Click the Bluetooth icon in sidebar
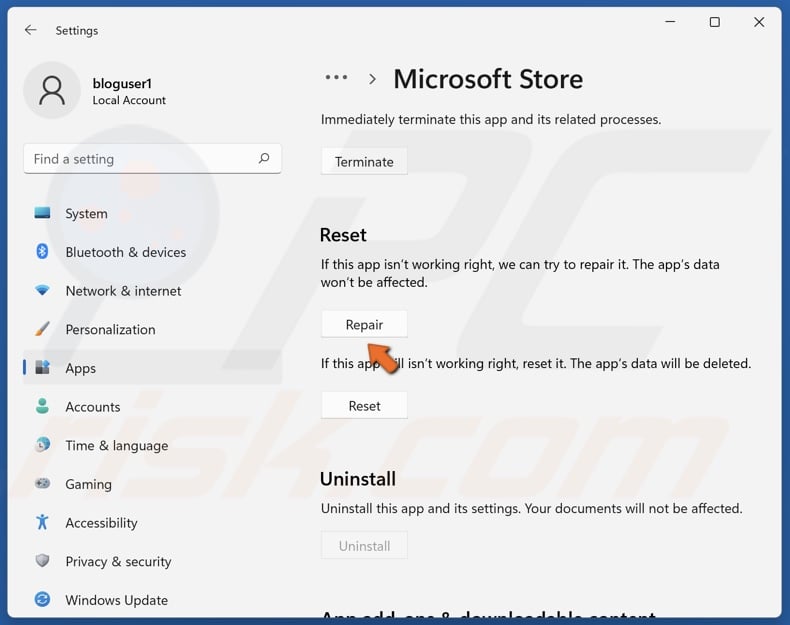The width and height of the screenshot is (790, 625). click(x=42, y=251)
